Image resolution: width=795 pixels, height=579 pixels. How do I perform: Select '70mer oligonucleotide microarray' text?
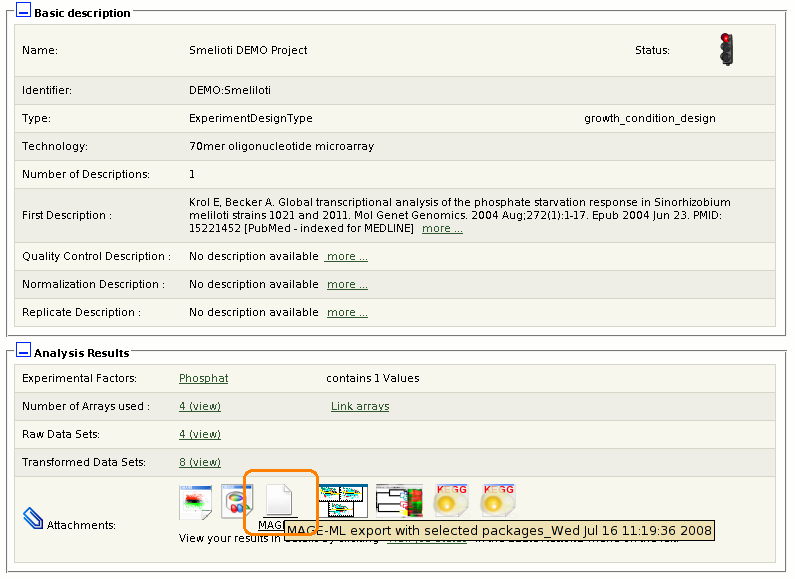click(x=281, y=146)
